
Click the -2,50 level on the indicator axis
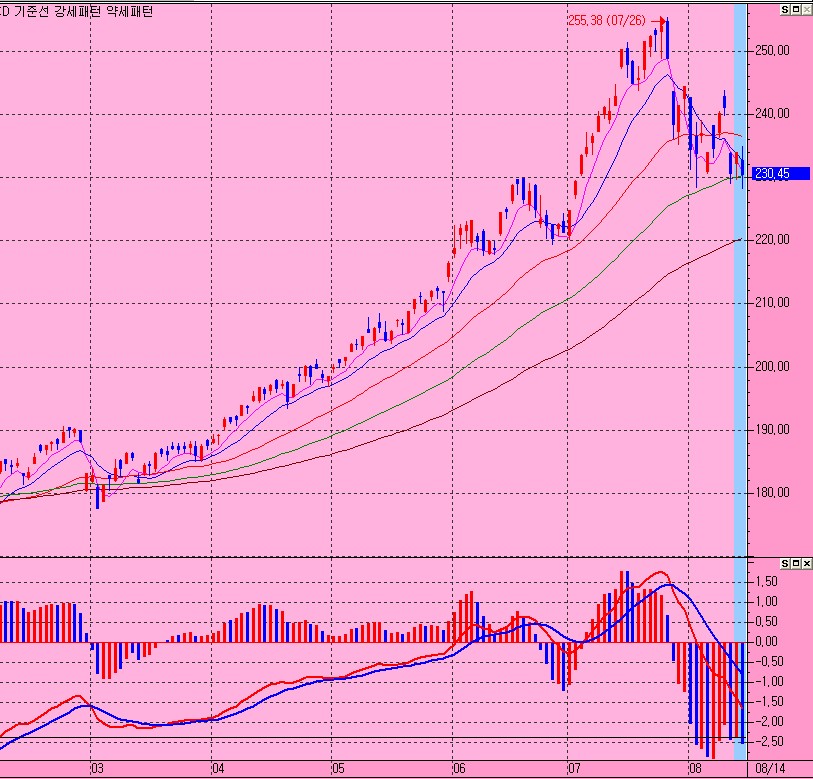click(769, 741)
